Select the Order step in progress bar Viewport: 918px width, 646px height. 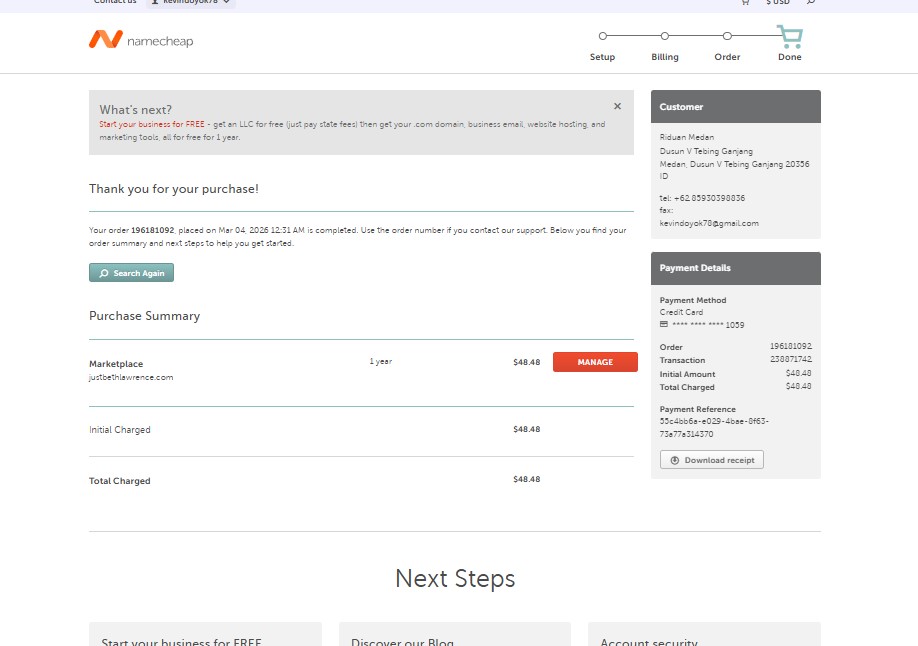coord(727,36)
